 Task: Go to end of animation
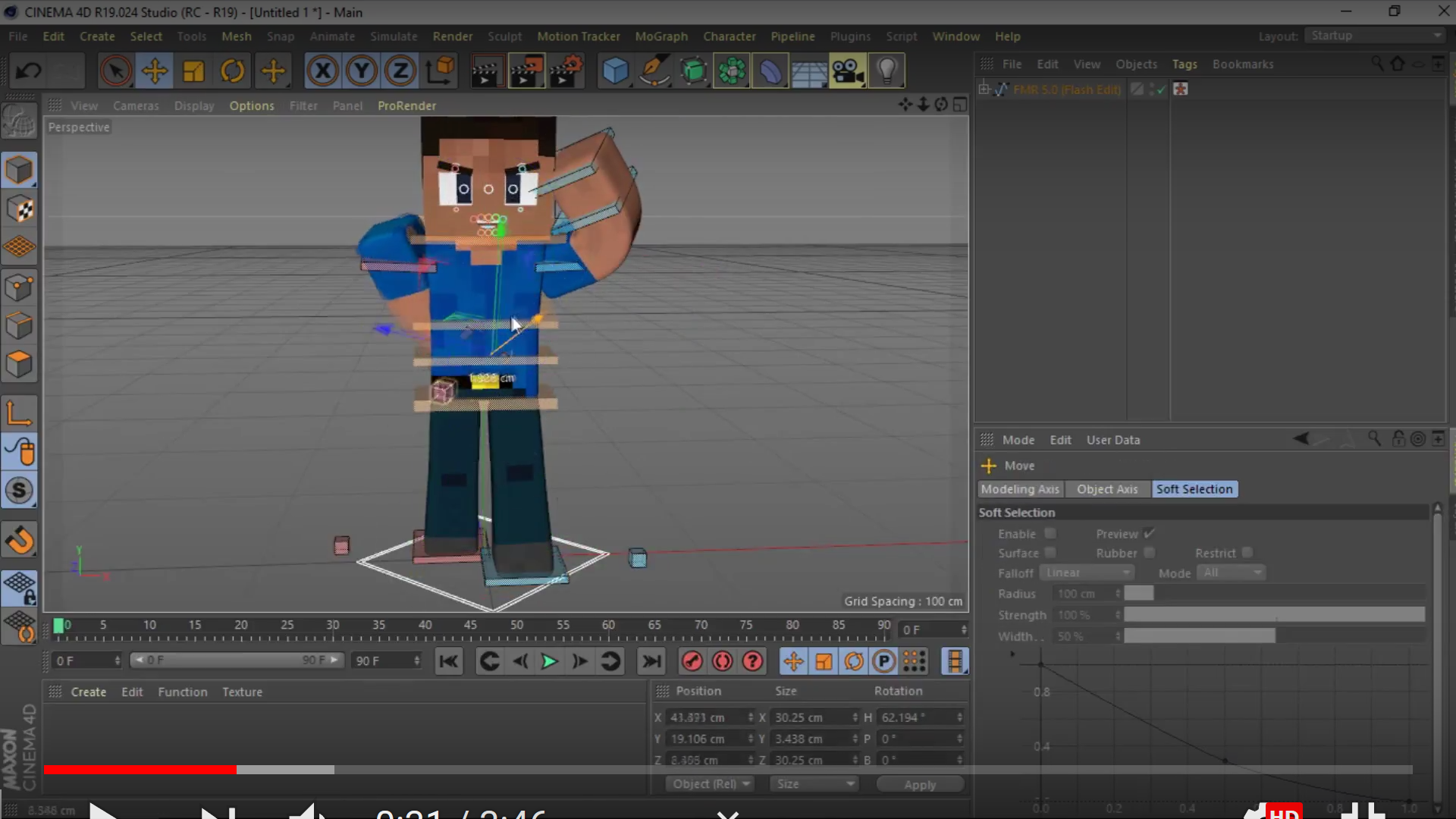click(651, 662)
